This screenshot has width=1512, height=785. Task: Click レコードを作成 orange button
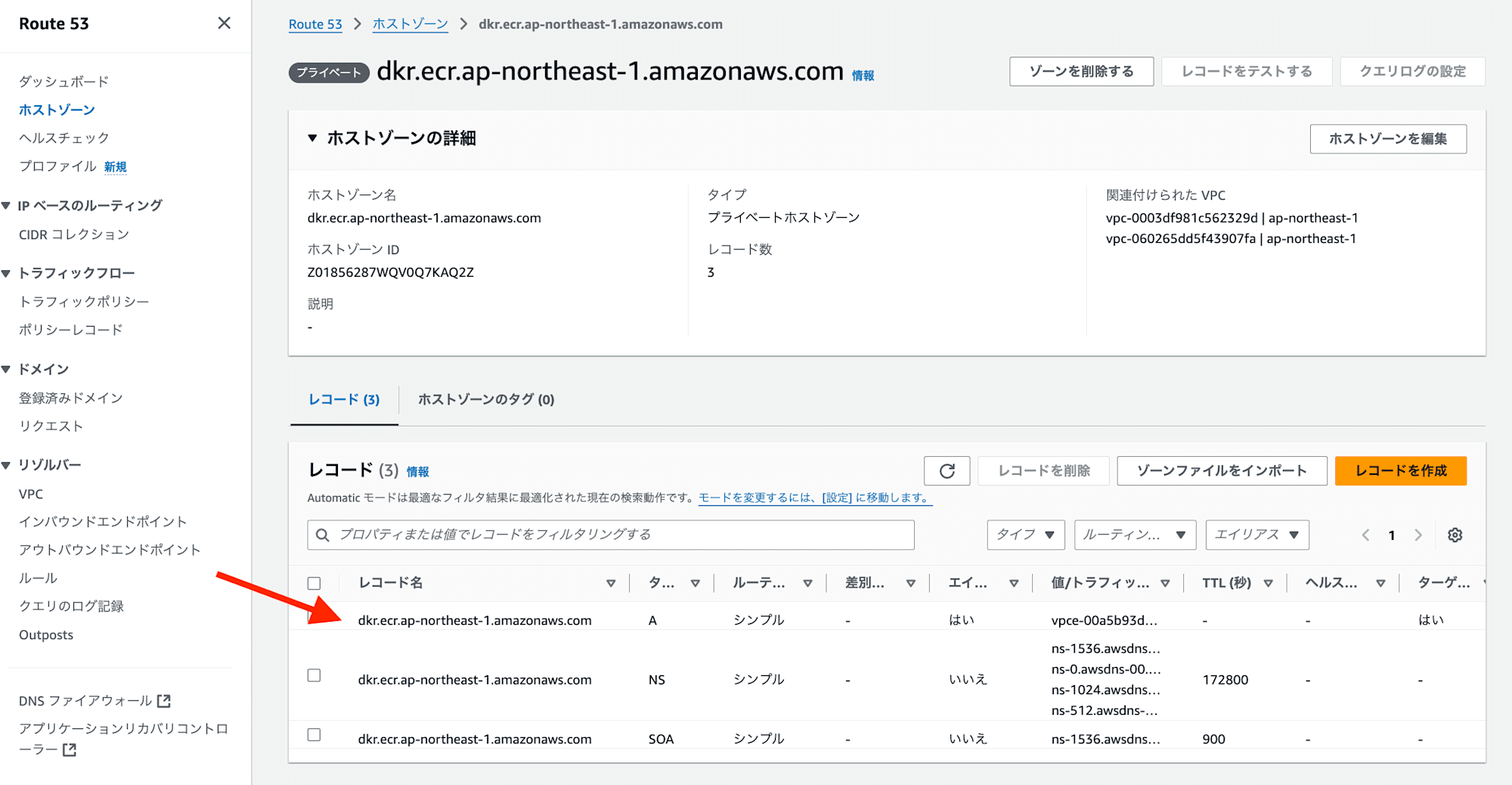point(1401,471)
